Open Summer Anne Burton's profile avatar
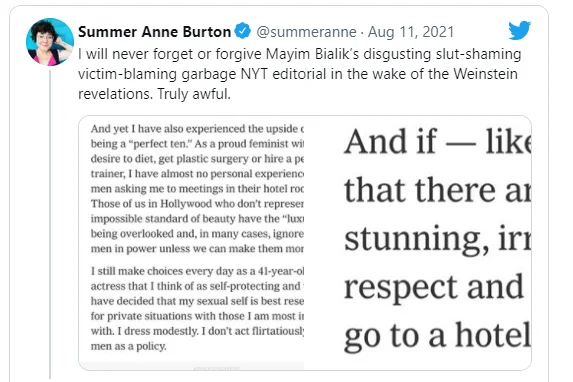This screenshot has width=573, height=382. pos(50,42)
